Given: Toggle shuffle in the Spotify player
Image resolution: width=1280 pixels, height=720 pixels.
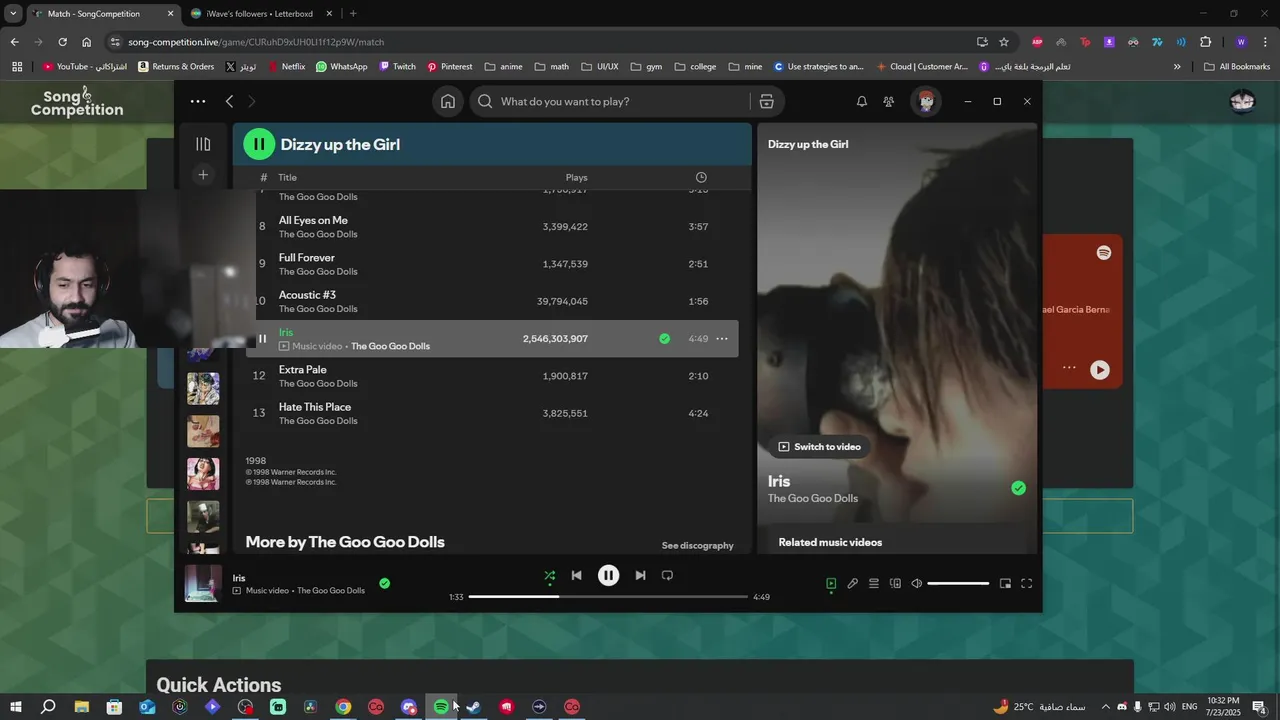Looking at the screenshot, I should tap(549, 575).
